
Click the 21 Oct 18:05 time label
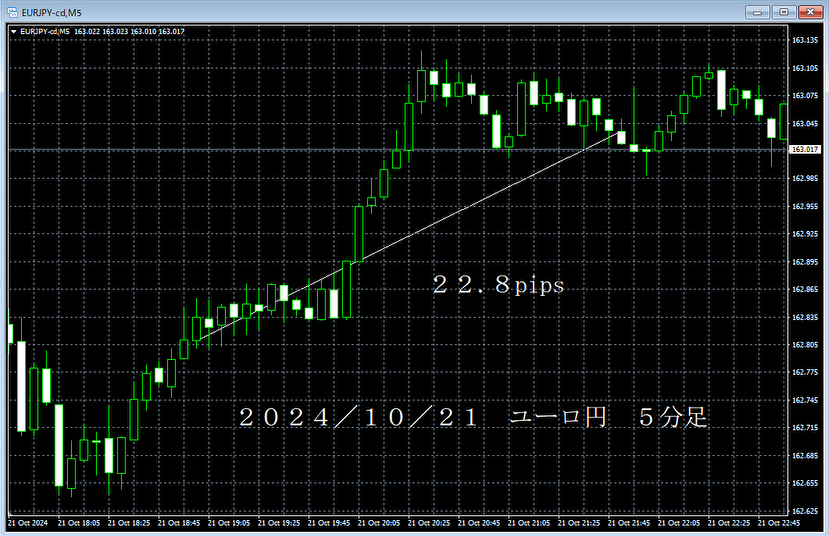79,523
